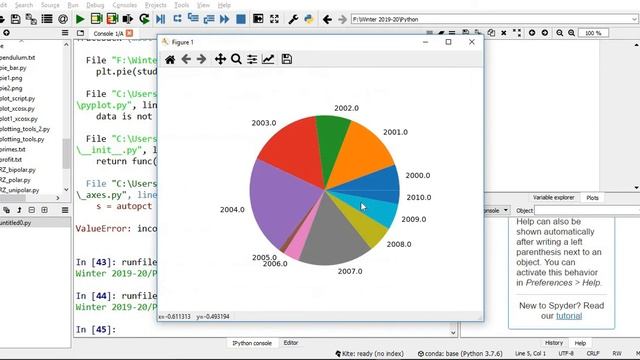640x360 pixels.
Task: Click the @ symbol finder icon
Action: coord(63,19)
